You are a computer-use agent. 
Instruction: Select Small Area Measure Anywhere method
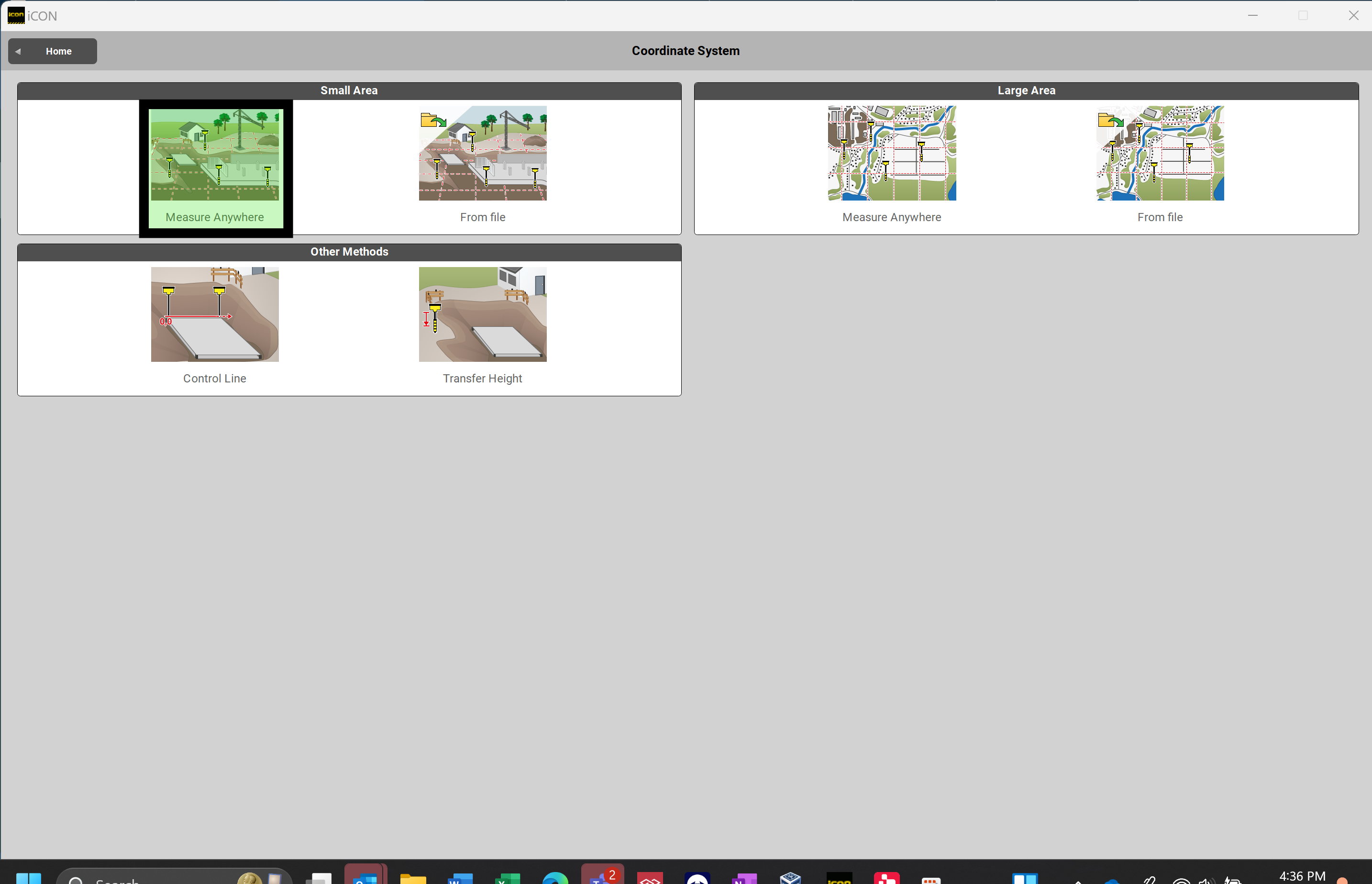coord(214,167)
